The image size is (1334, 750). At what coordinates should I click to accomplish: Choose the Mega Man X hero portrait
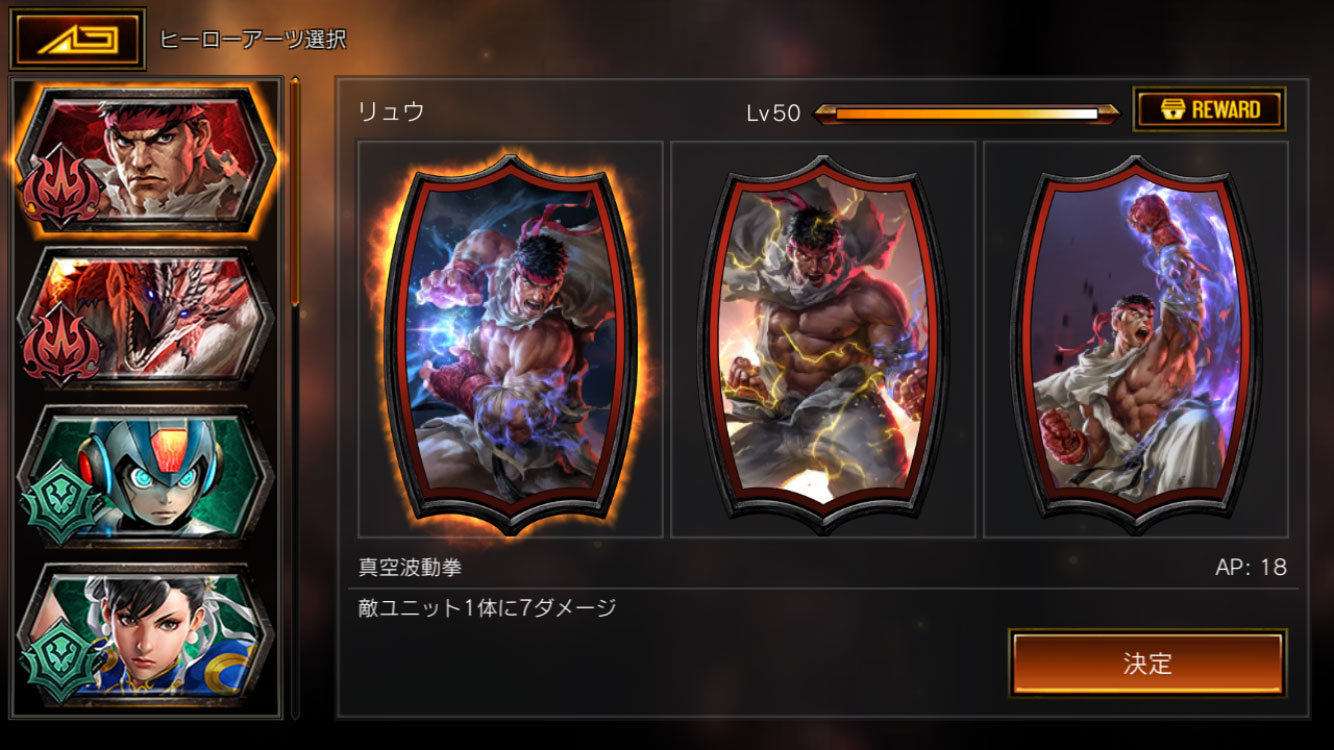point(146,476)
